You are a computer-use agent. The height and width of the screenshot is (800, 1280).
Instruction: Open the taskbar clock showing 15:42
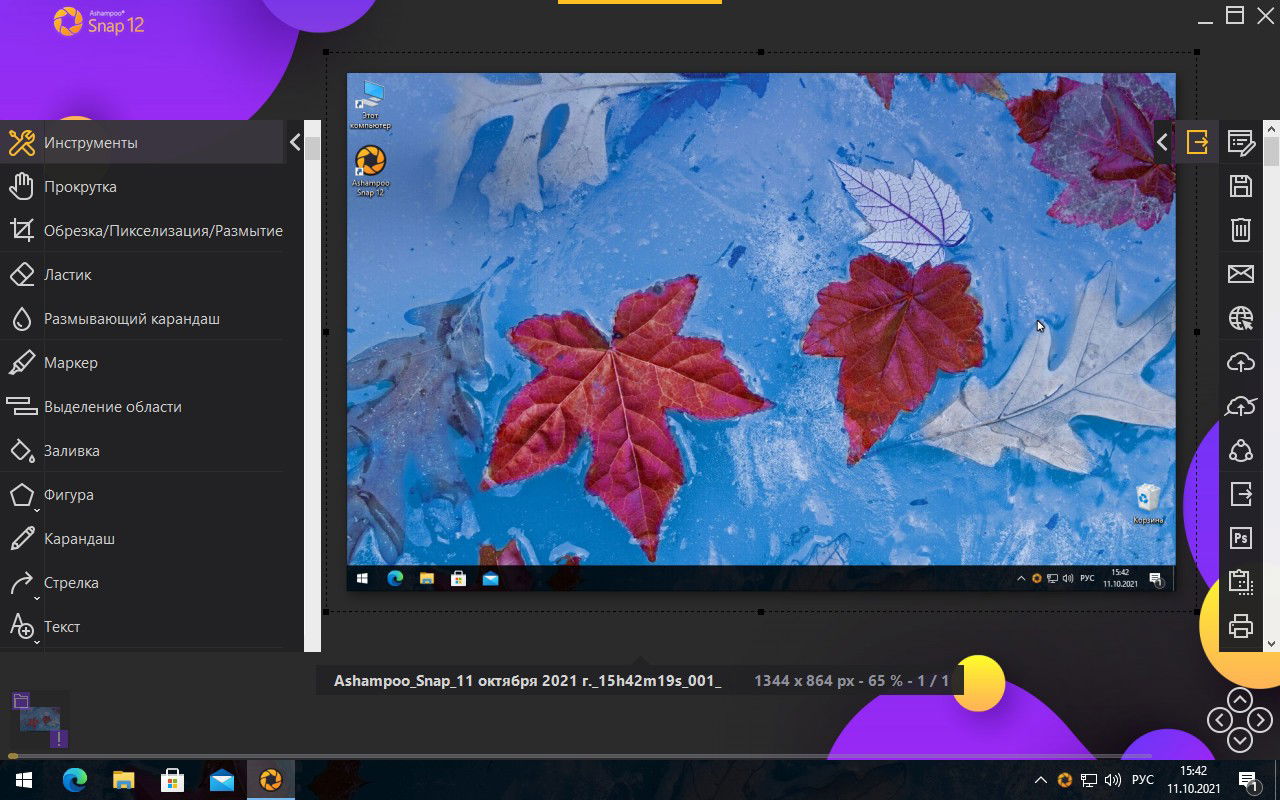click(x=1193, y=780)
